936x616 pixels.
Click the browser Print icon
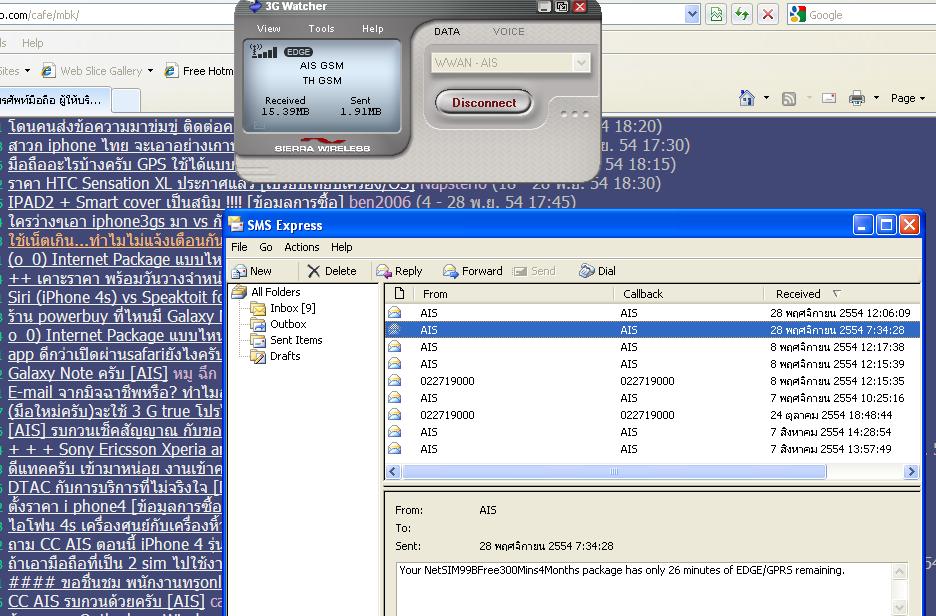point(857,98)
